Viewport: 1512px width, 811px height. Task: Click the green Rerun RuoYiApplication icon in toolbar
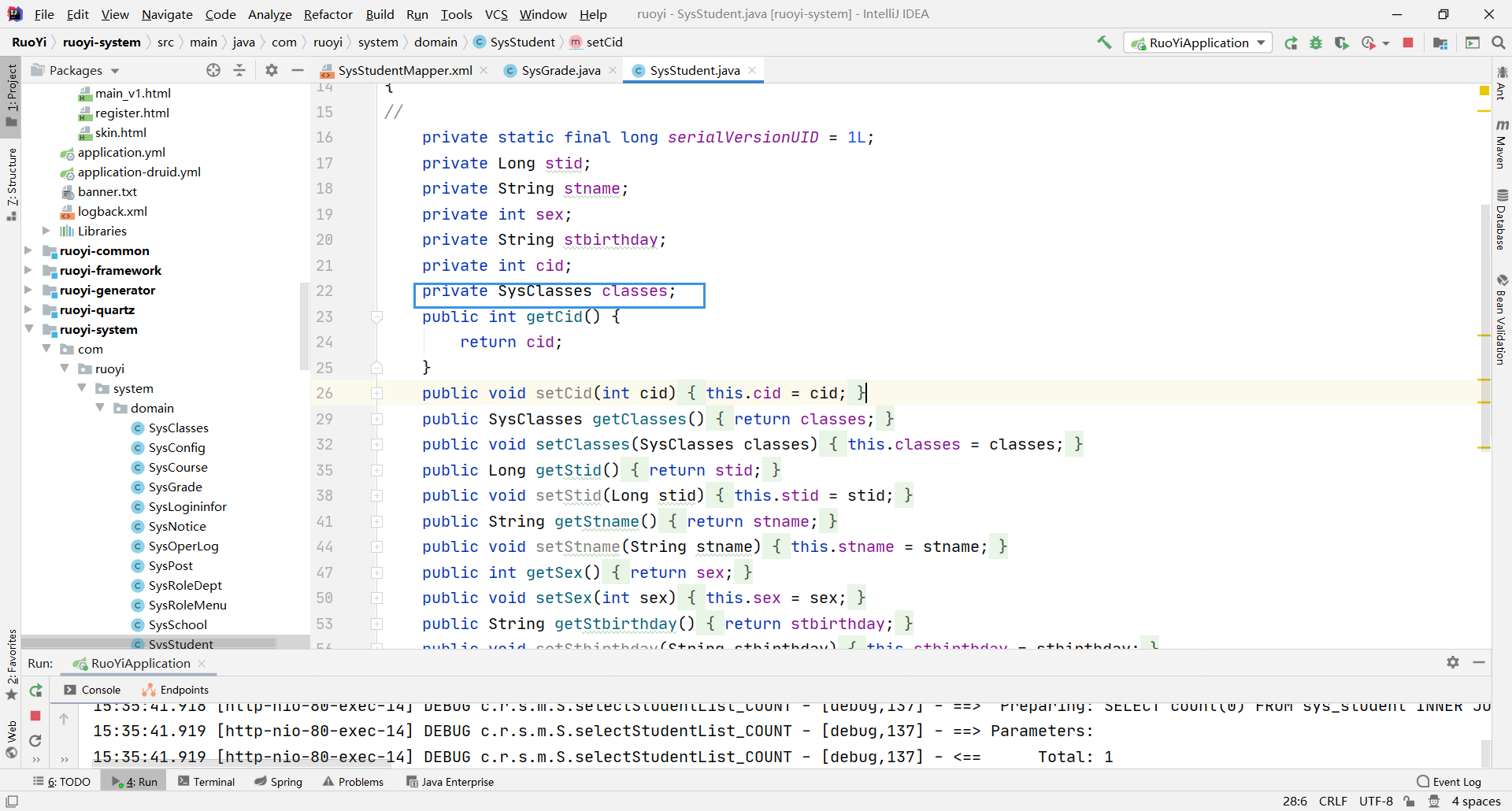coord(1291,43)
